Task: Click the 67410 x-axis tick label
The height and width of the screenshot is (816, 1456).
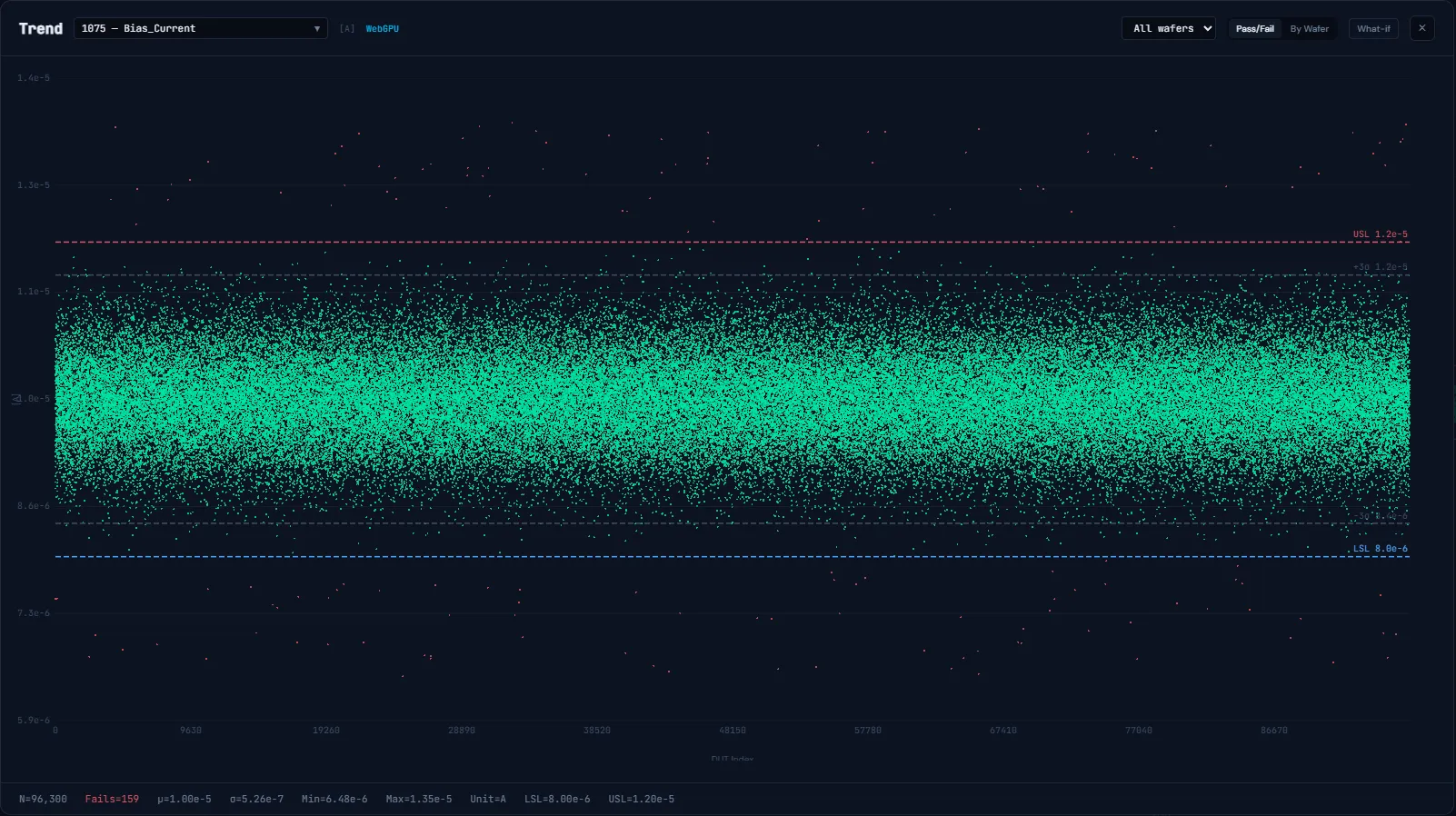Action: tap(1003, 731)
